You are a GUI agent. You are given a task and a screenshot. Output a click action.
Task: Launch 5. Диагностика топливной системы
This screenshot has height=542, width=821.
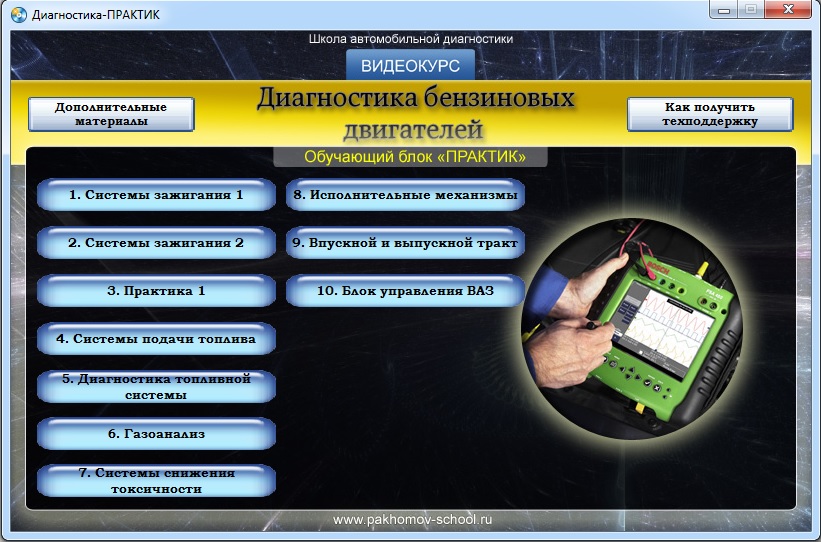pos(156,386)
